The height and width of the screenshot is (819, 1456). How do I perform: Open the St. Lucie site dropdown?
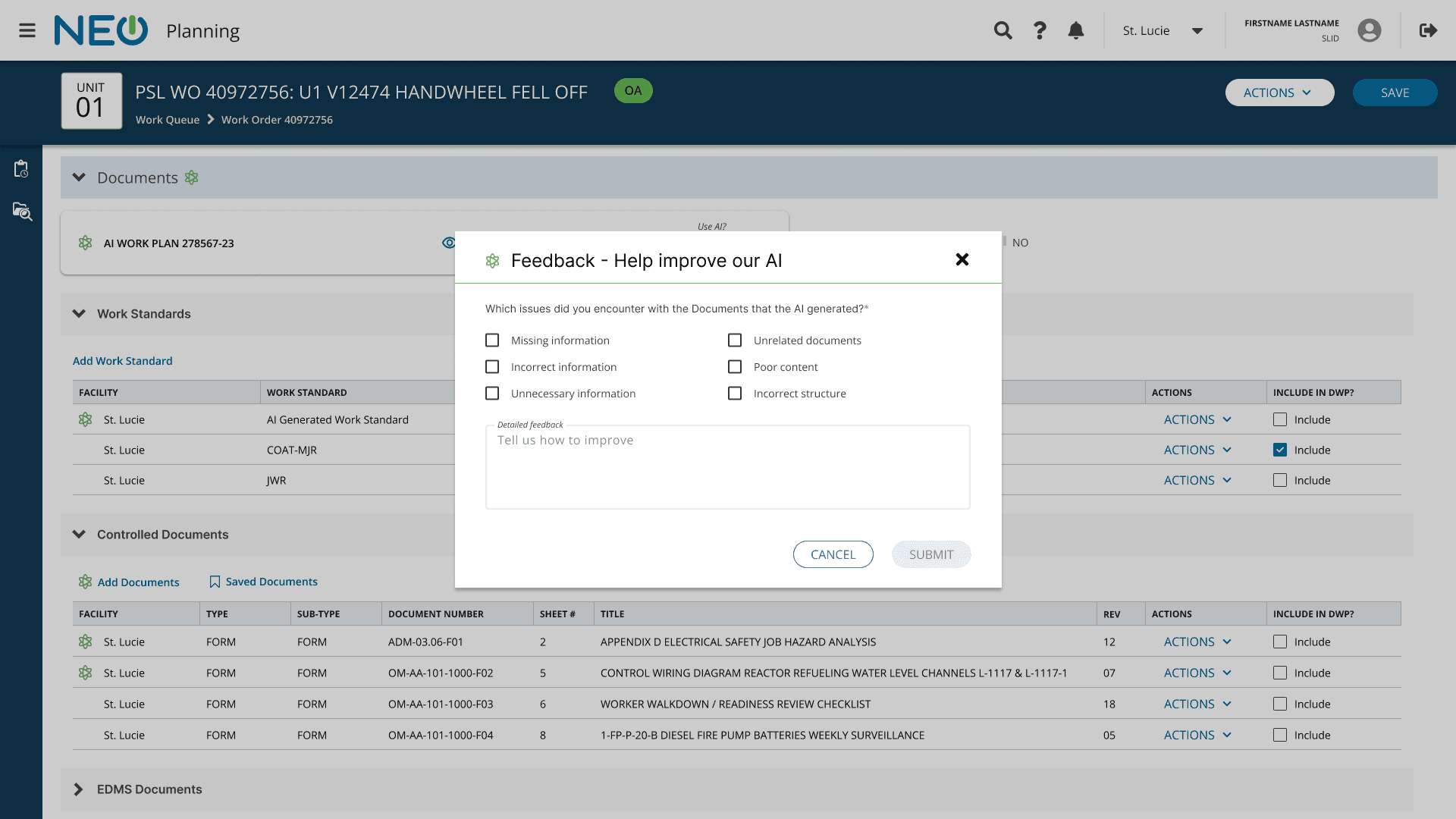(x=1163, y=30)
